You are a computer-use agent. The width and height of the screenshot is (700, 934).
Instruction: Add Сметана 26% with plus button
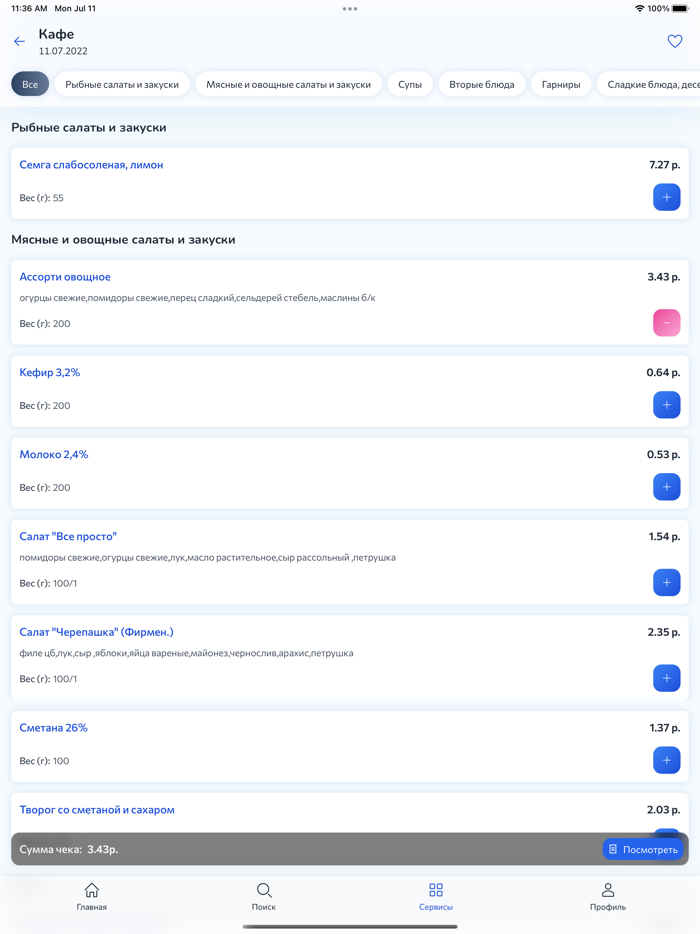coord(666,761)
